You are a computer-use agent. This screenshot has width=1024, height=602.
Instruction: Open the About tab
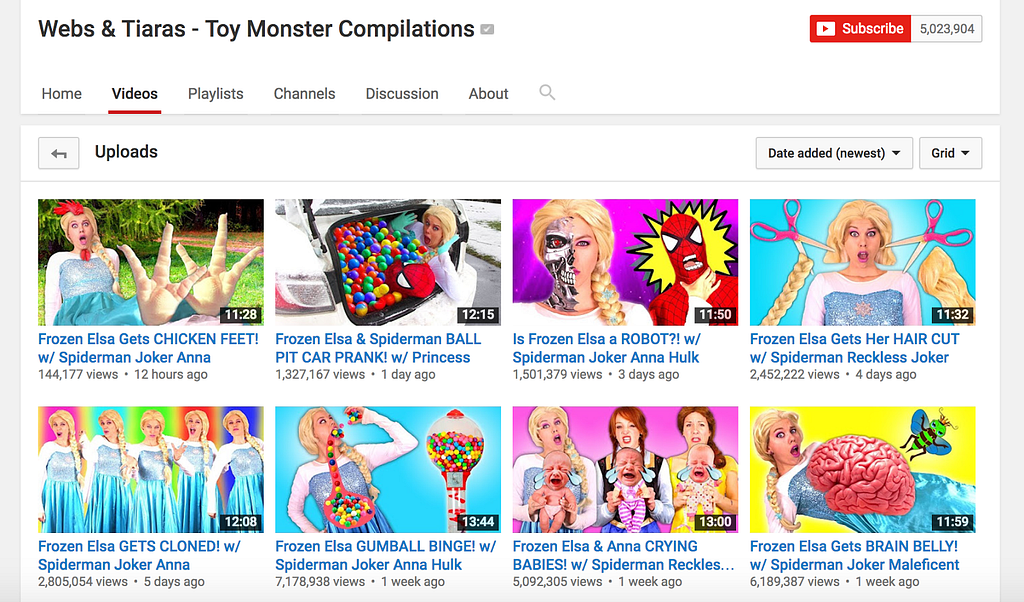click(x=488, y=94)
